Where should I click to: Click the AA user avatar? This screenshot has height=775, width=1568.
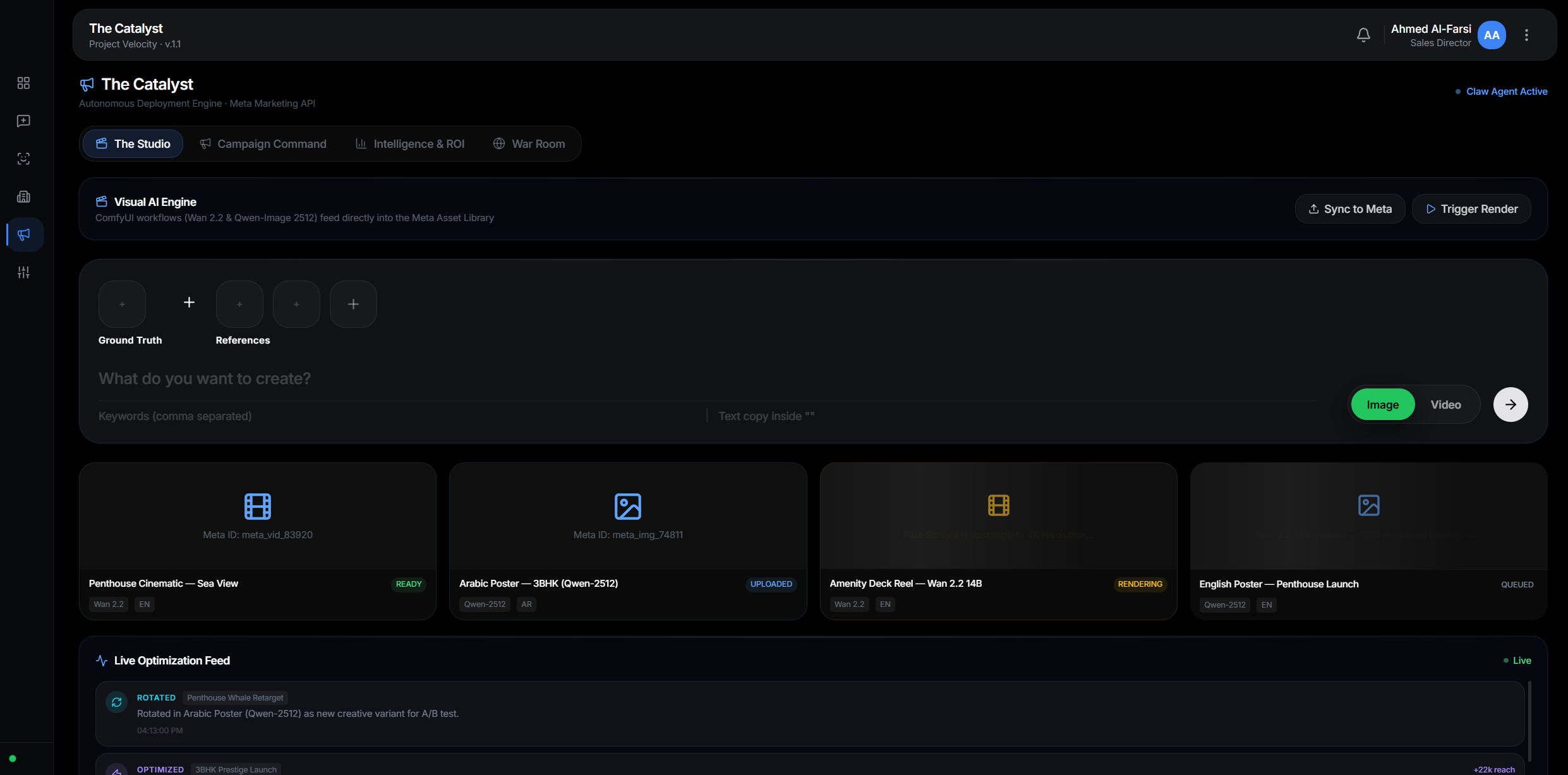pos(1492,35)
